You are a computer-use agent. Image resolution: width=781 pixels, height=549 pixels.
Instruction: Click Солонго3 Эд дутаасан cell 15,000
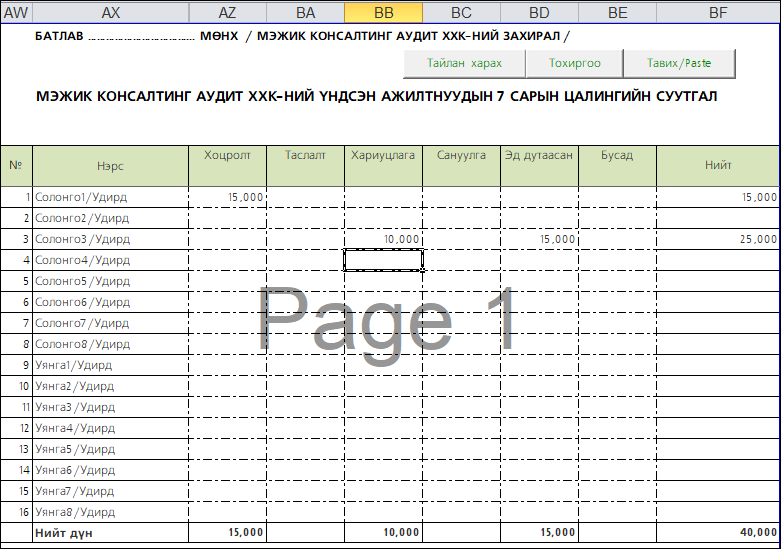click(x=539, y=239)
